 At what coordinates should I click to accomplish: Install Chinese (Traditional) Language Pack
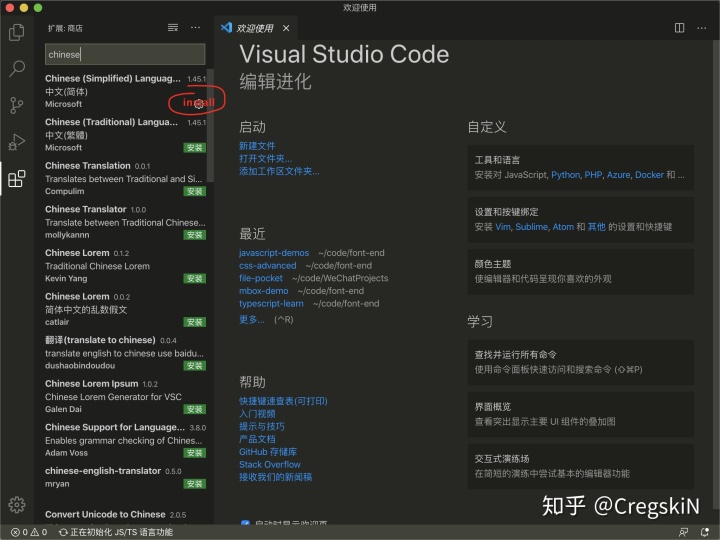195,147
